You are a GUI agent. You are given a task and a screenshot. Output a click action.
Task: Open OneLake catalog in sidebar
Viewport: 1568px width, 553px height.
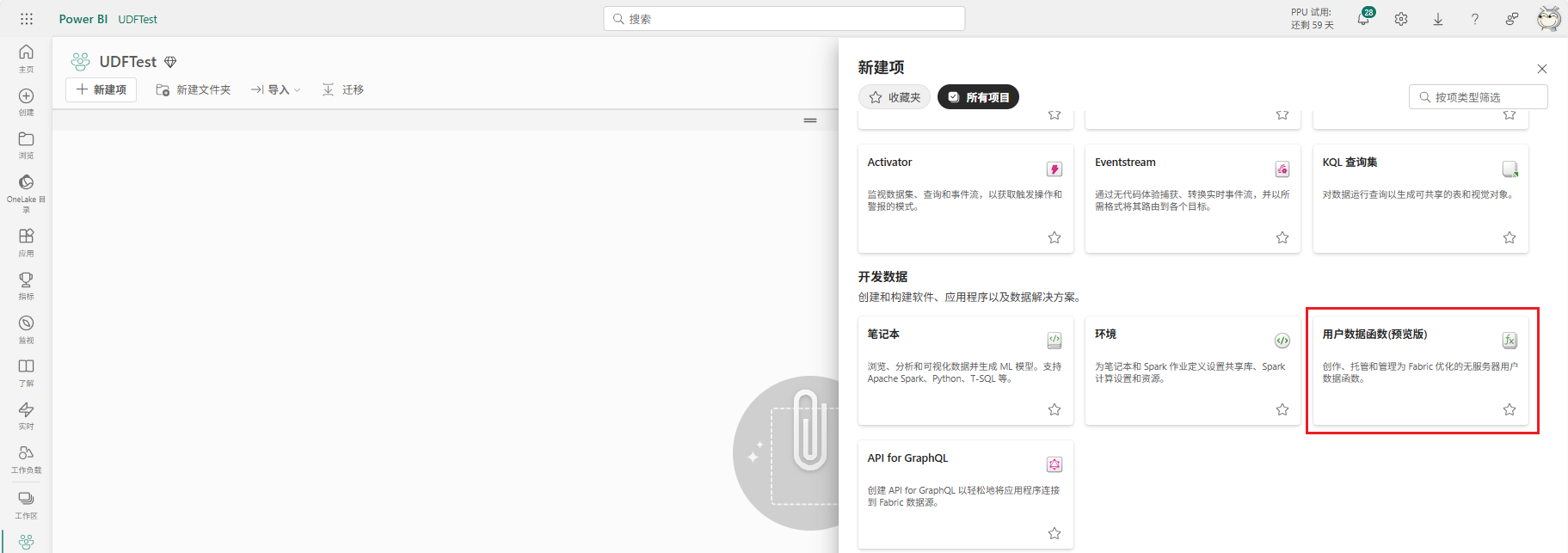click(27, 193)
